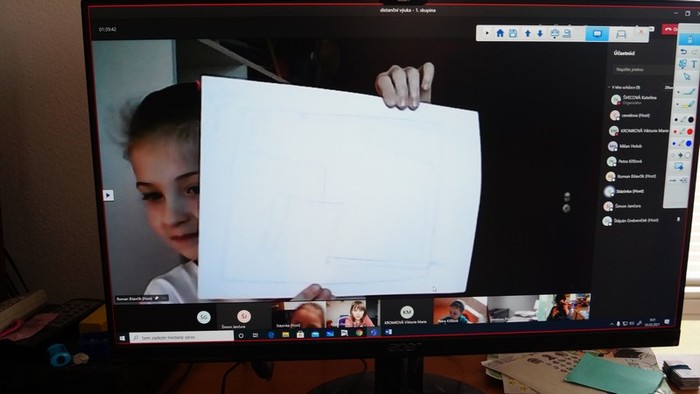Click the blue up arrow icon
The width and height of the screenshot is (700, 394).
point(527,33)
